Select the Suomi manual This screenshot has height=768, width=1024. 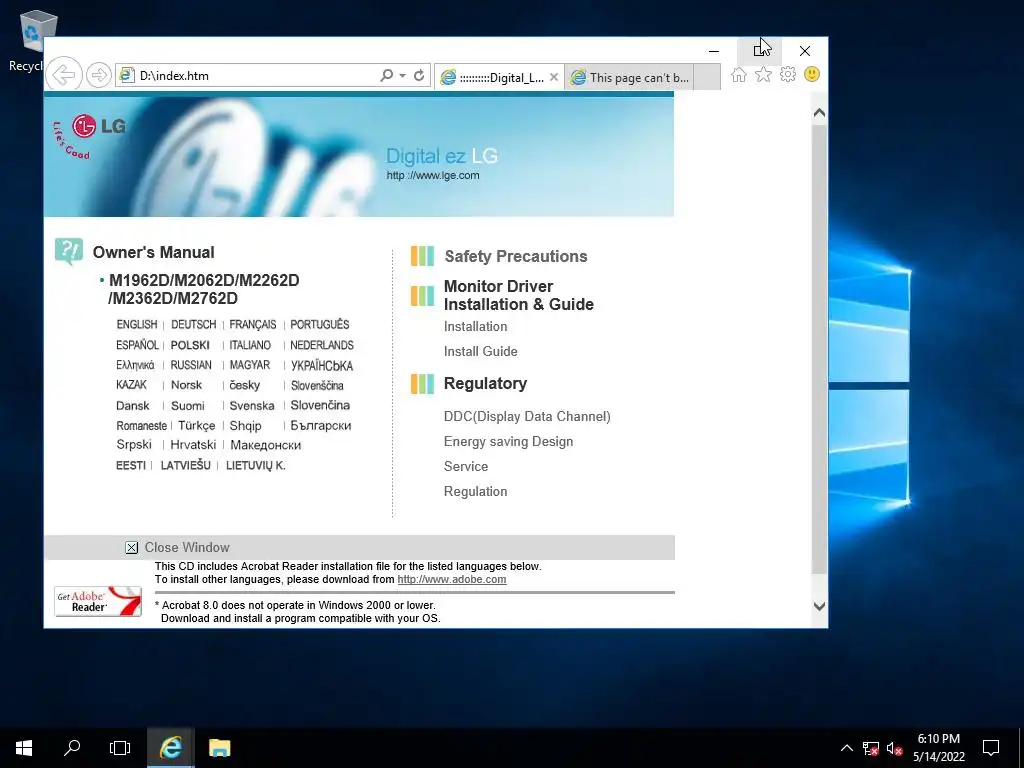pos(187,406)
